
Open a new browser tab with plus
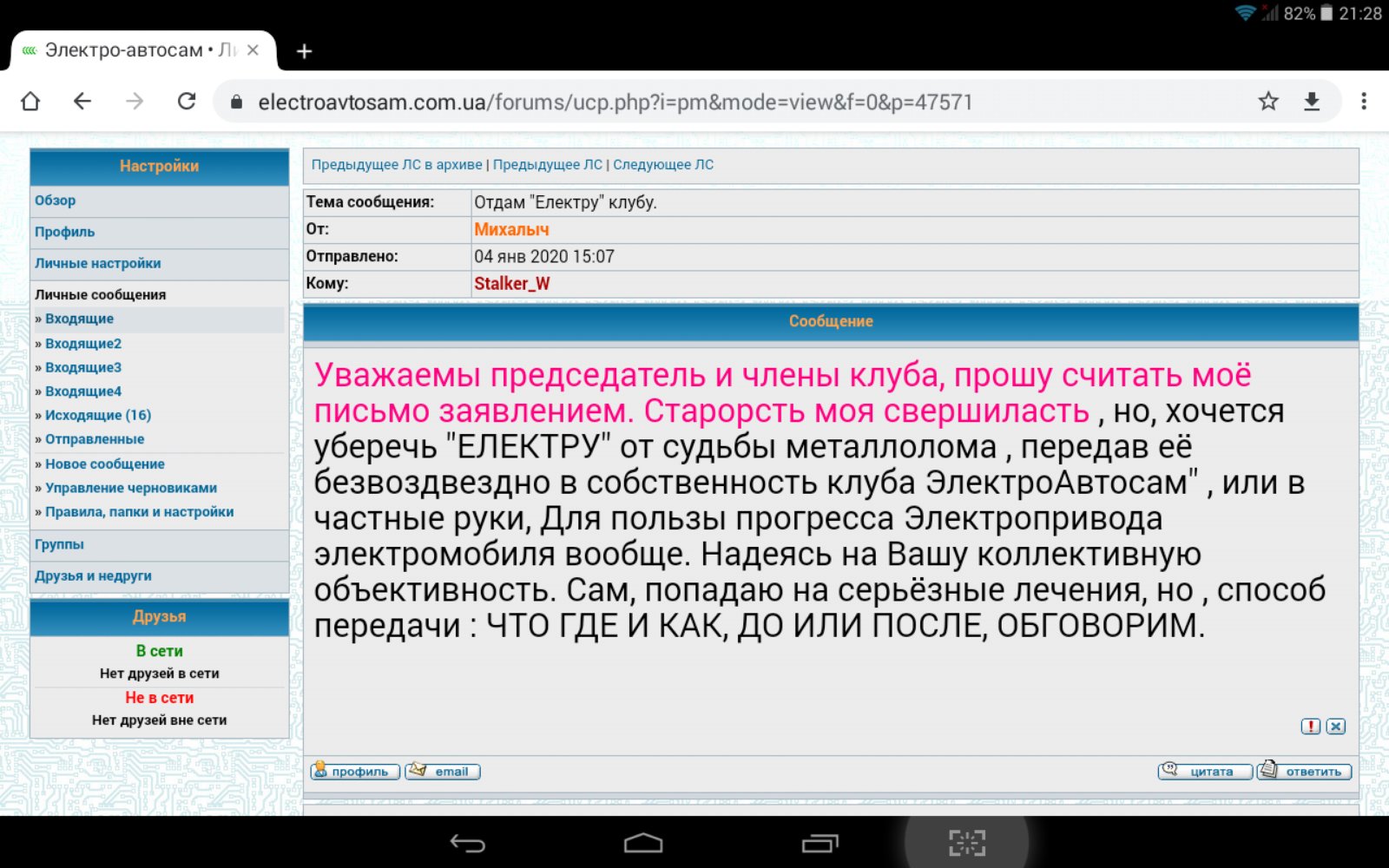[304, 51]
